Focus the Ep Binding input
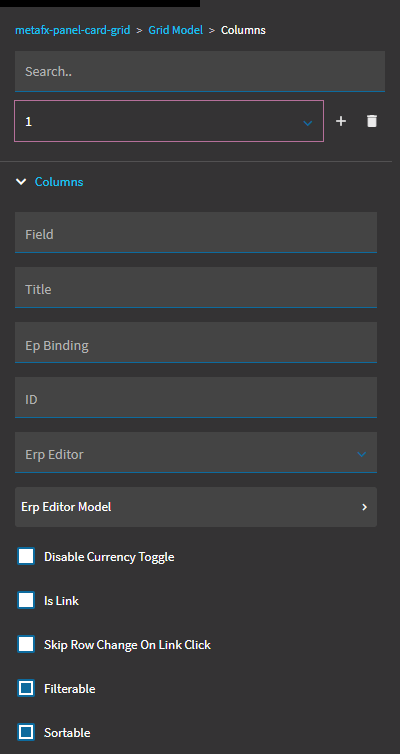 196,342
